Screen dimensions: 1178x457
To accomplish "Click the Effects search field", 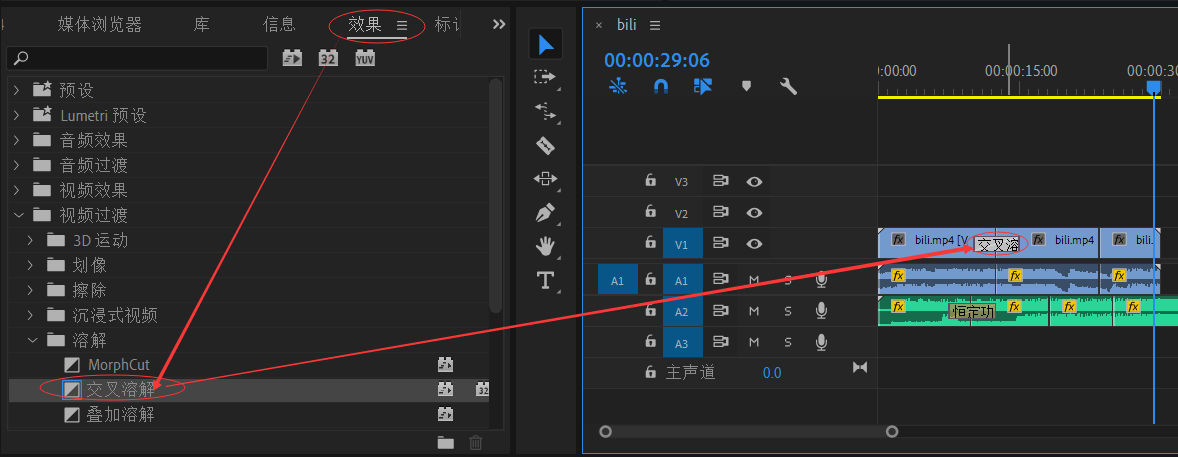I will tap(137, 58).
